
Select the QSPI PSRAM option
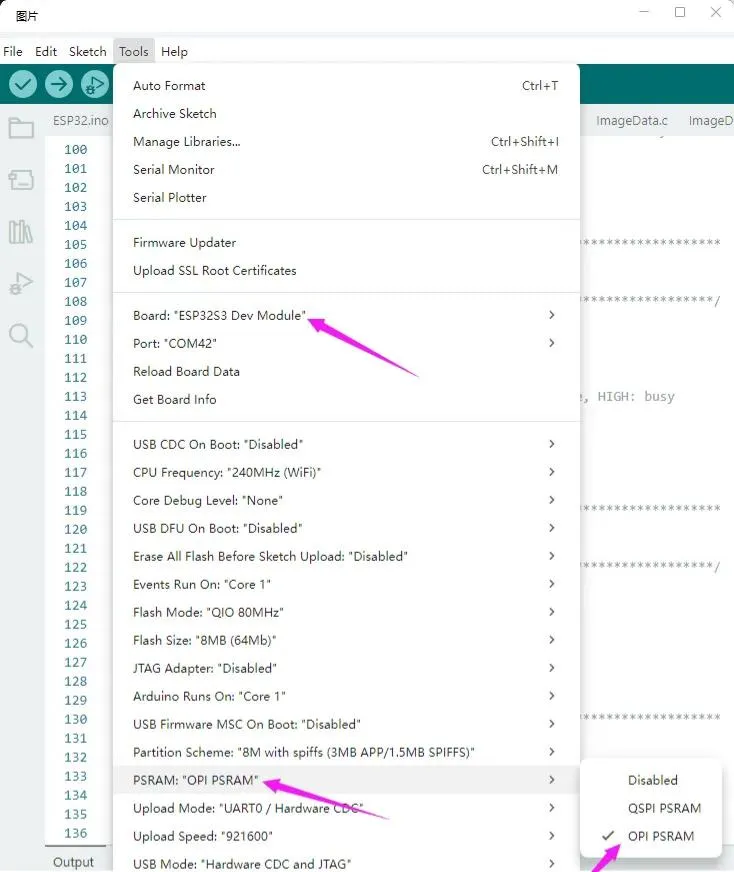coord(664,808)
